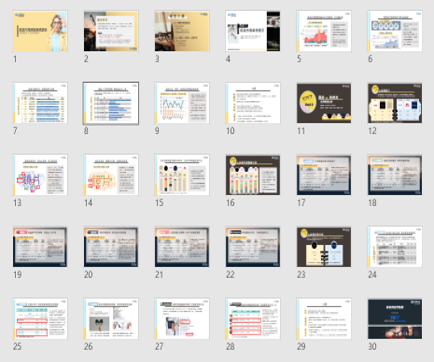The image size is (434, 362).
Task: Select slide 4 with black and white layout
Action: click(x=253, y=31)
